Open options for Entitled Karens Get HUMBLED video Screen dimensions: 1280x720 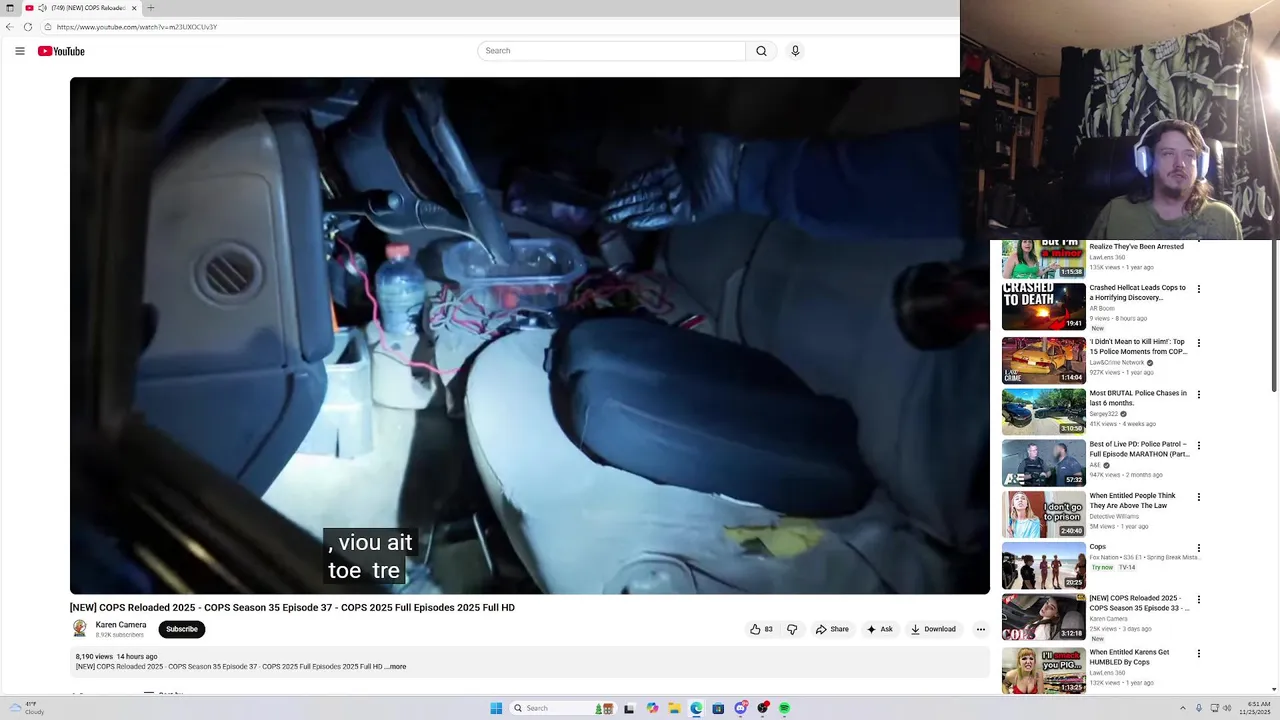coord(1199,654)
